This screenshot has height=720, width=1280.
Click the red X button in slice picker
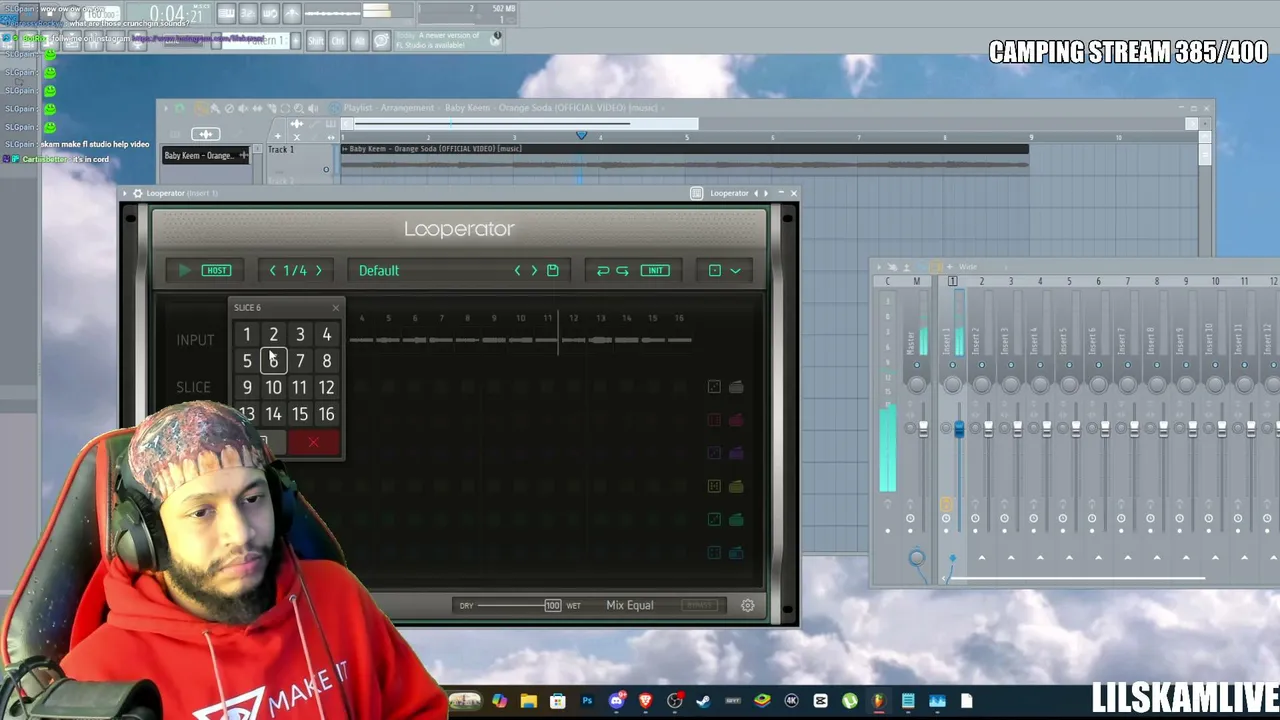click(314, 442)
